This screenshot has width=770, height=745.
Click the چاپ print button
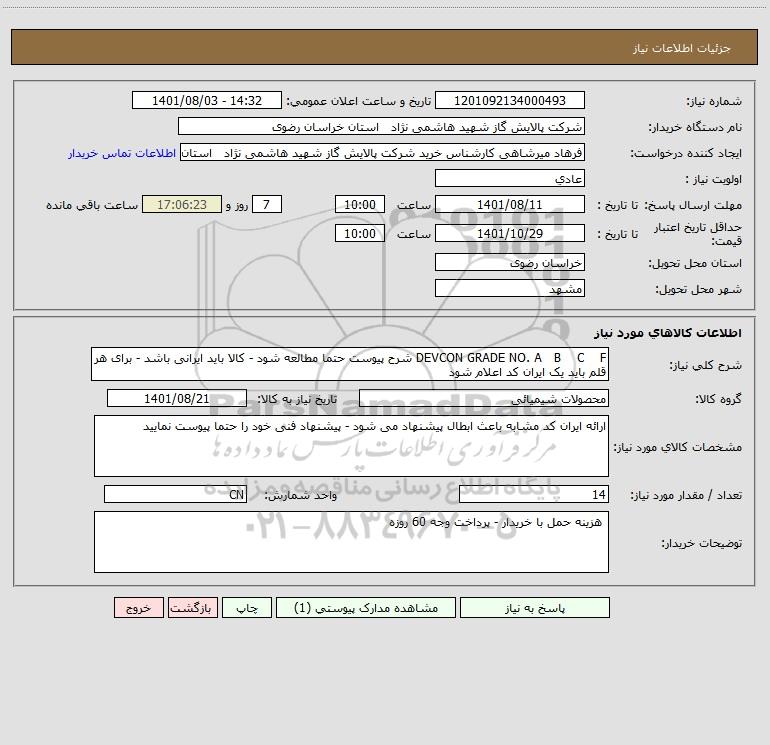click(247, 608)
